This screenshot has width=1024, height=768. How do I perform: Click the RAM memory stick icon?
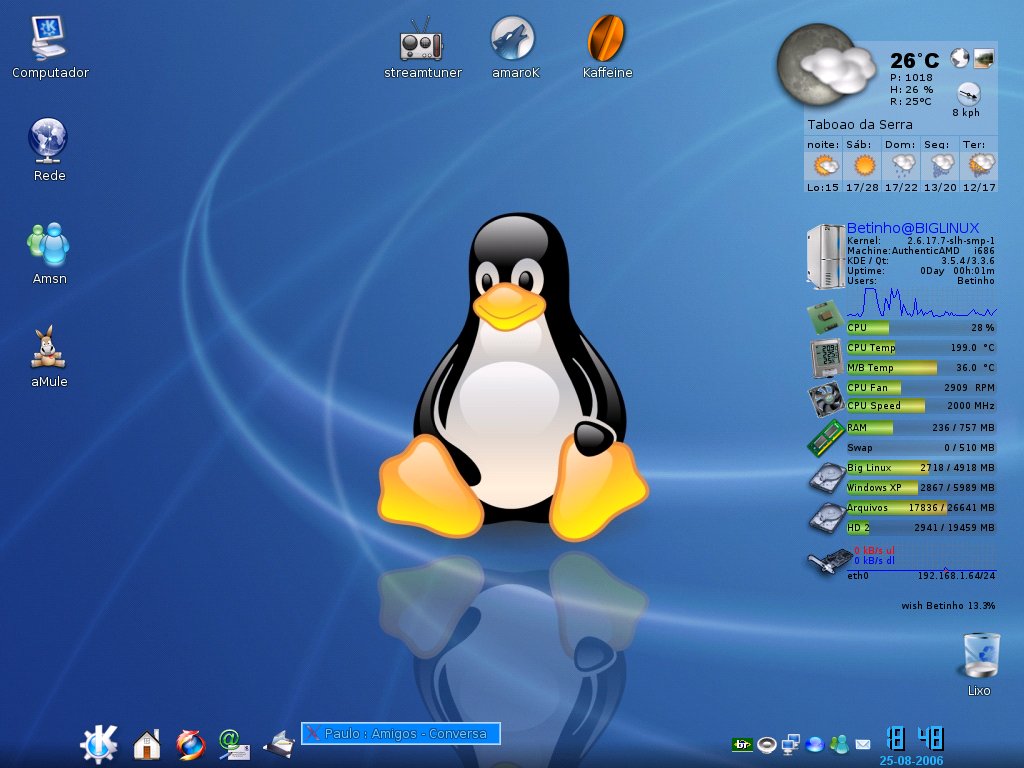pyautogui.click(x=826, y=438)
